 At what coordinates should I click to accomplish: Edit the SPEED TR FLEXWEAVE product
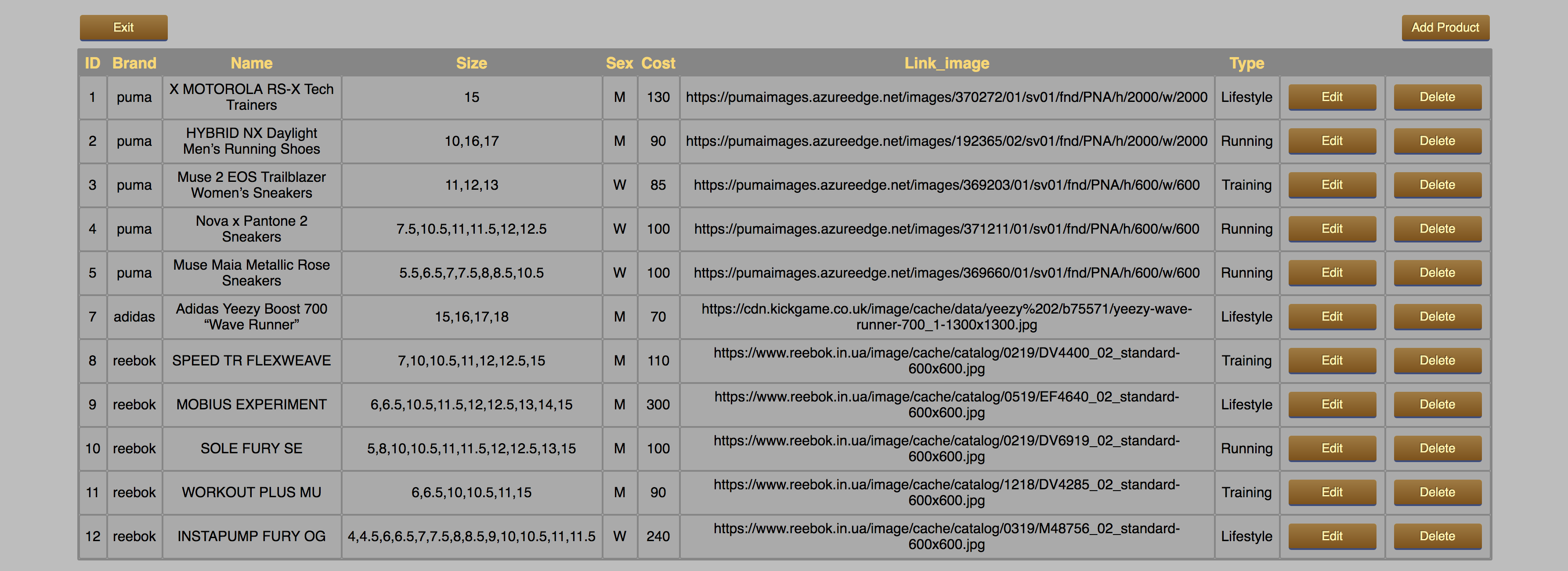tap(1331, 360)
